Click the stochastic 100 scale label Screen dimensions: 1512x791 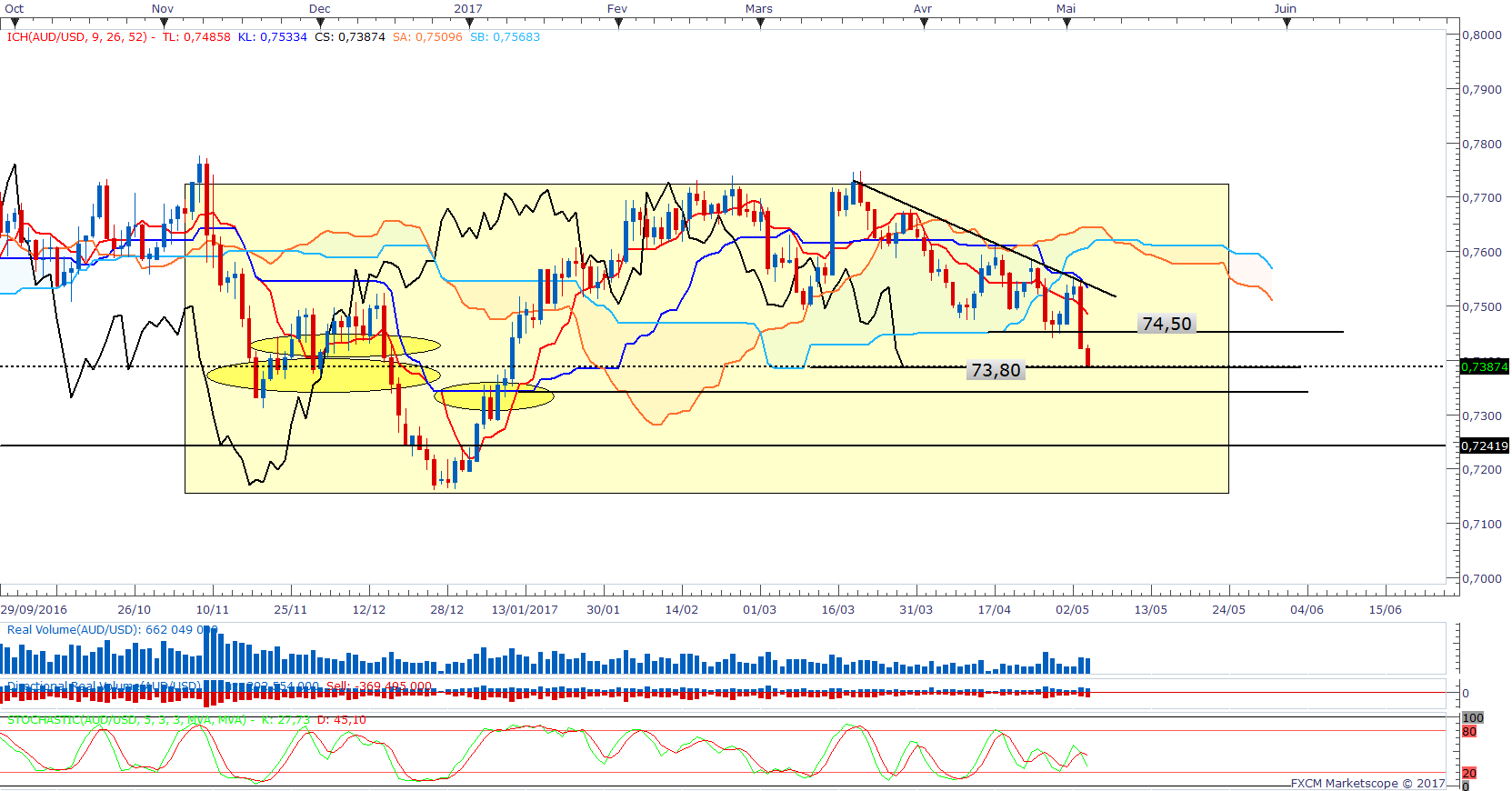(x=1473, y=718)
